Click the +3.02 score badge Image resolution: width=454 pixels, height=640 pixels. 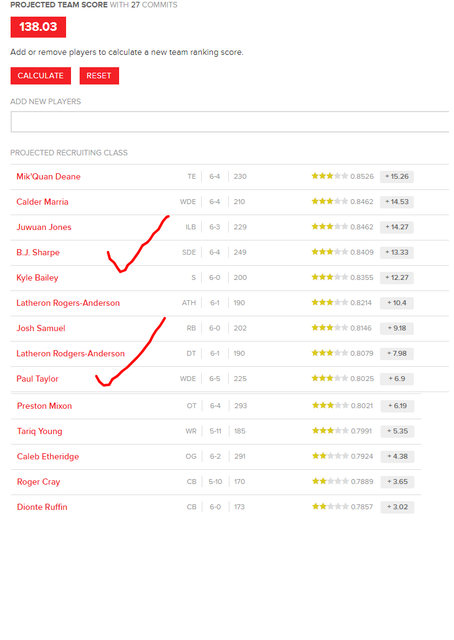coord(397,507)
